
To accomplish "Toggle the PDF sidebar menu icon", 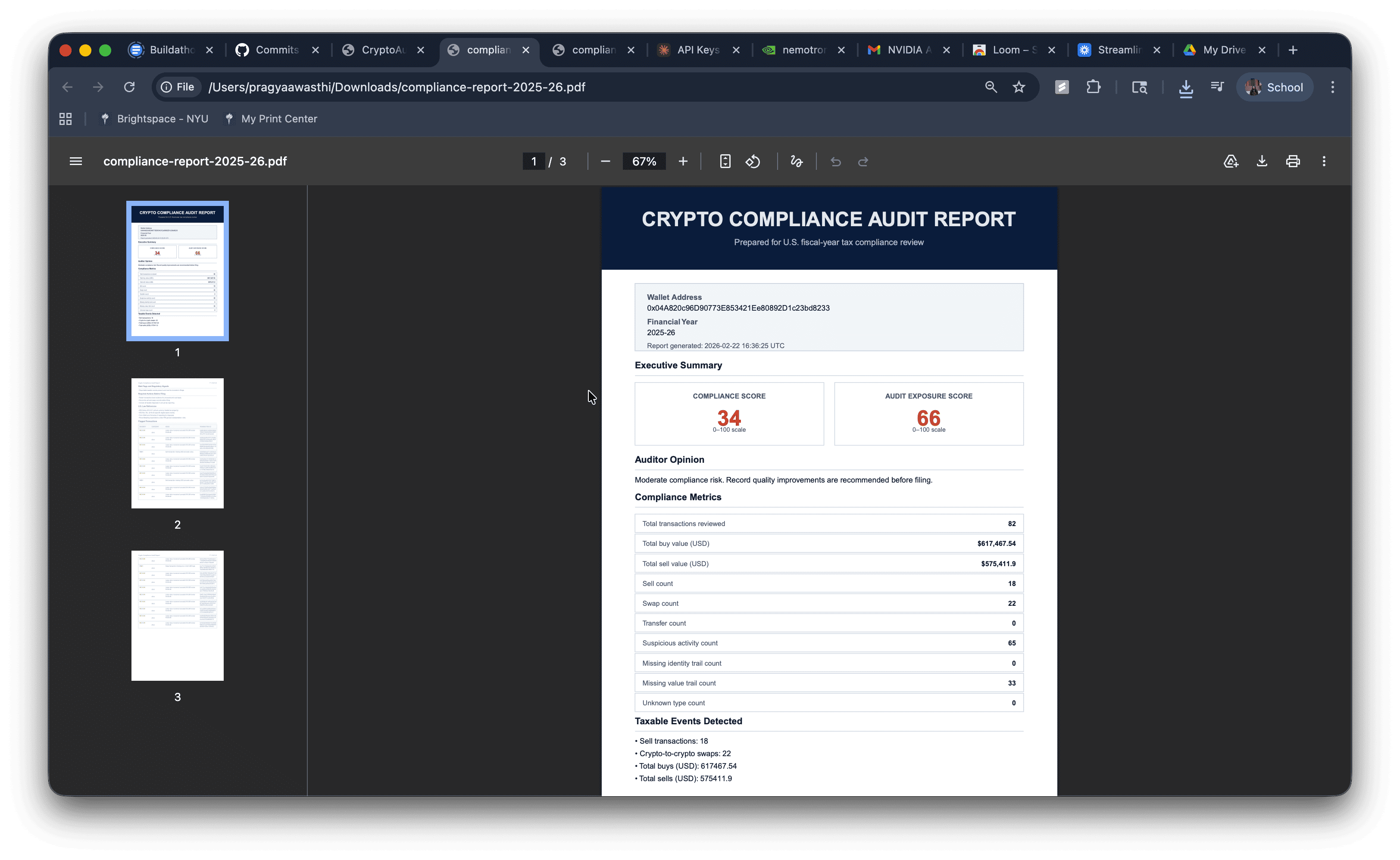I will (76, 162).
